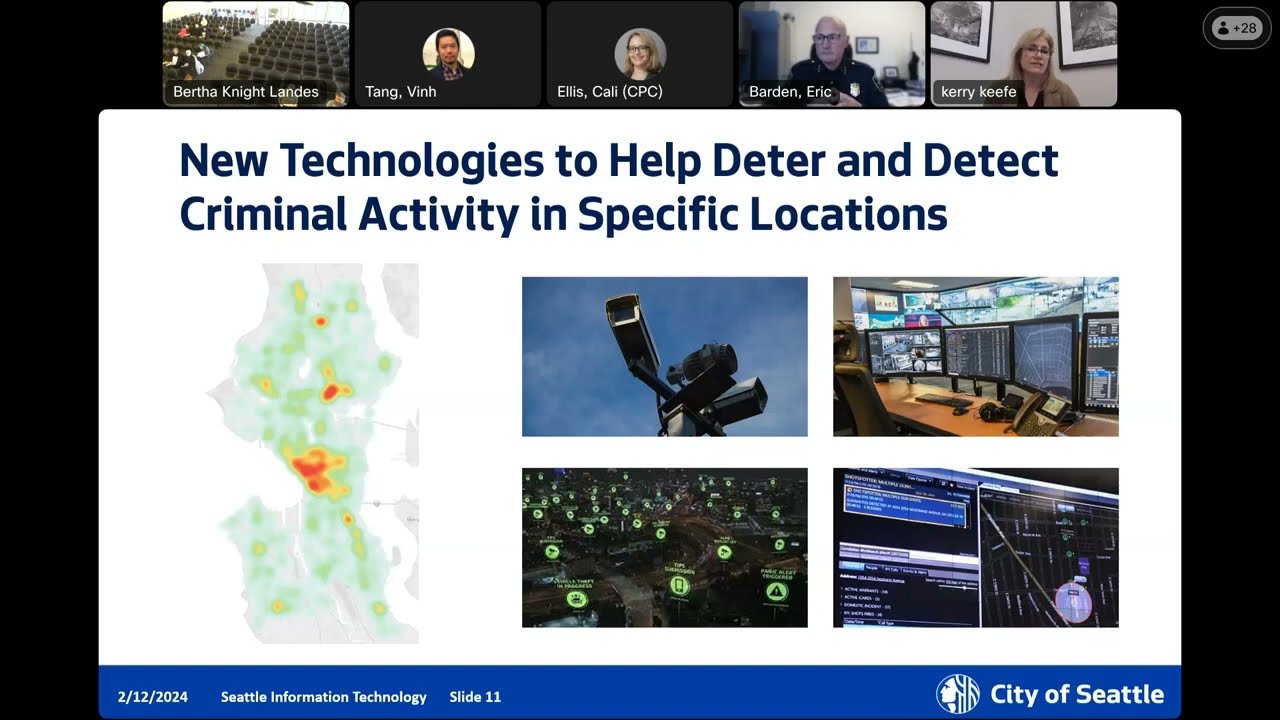
Task: Click the night city alert icons image
Action: (x=664, y=548)
